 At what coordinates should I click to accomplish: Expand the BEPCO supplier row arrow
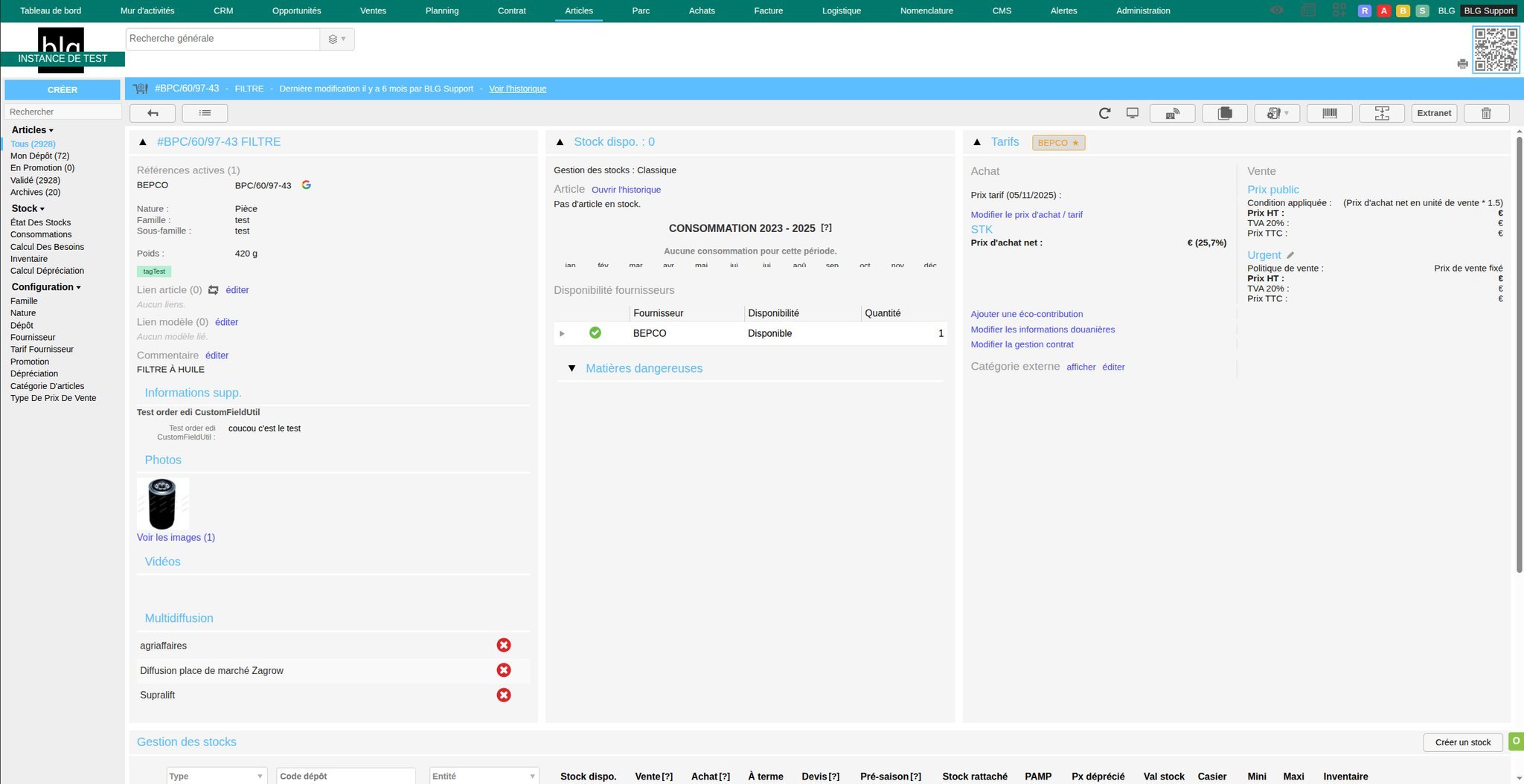[562, 333]
